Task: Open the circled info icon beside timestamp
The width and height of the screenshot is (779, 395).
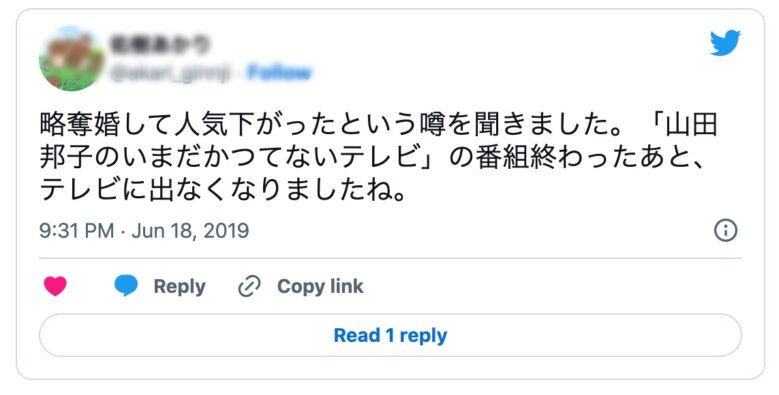Action: [725, 231]
